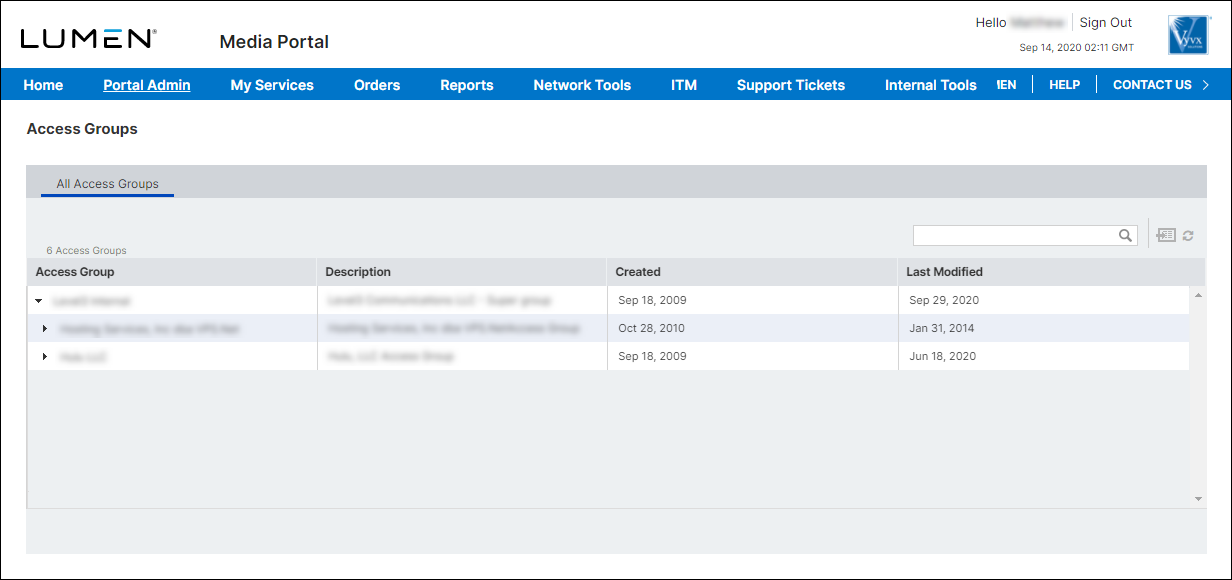Open the Support Tickets menu
This screenshot has width=1232, height=580.
coord(791,85)
